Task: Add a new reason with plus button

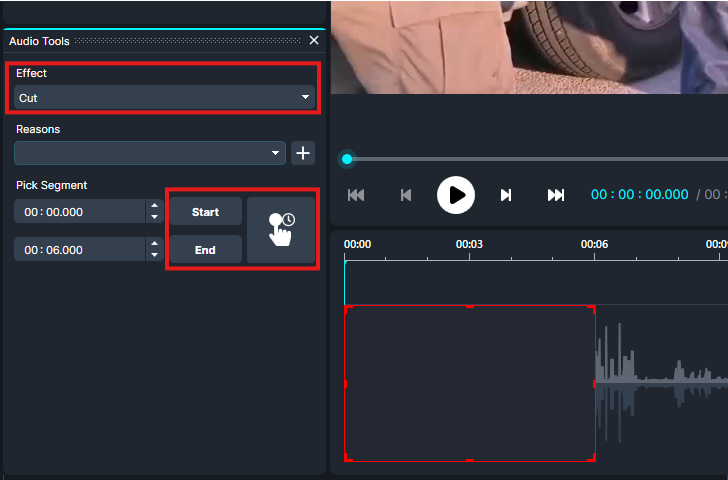Action: 303,153
